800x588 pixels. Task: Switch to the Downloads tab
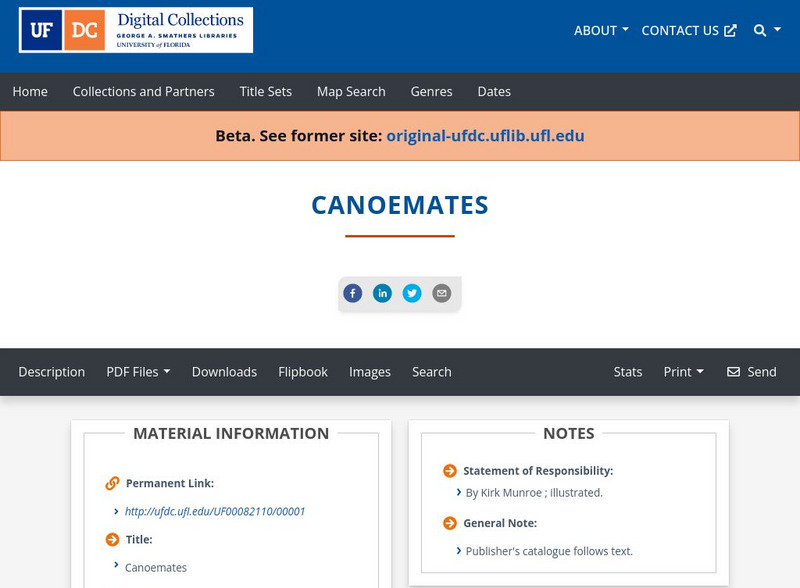click(224, 372)
